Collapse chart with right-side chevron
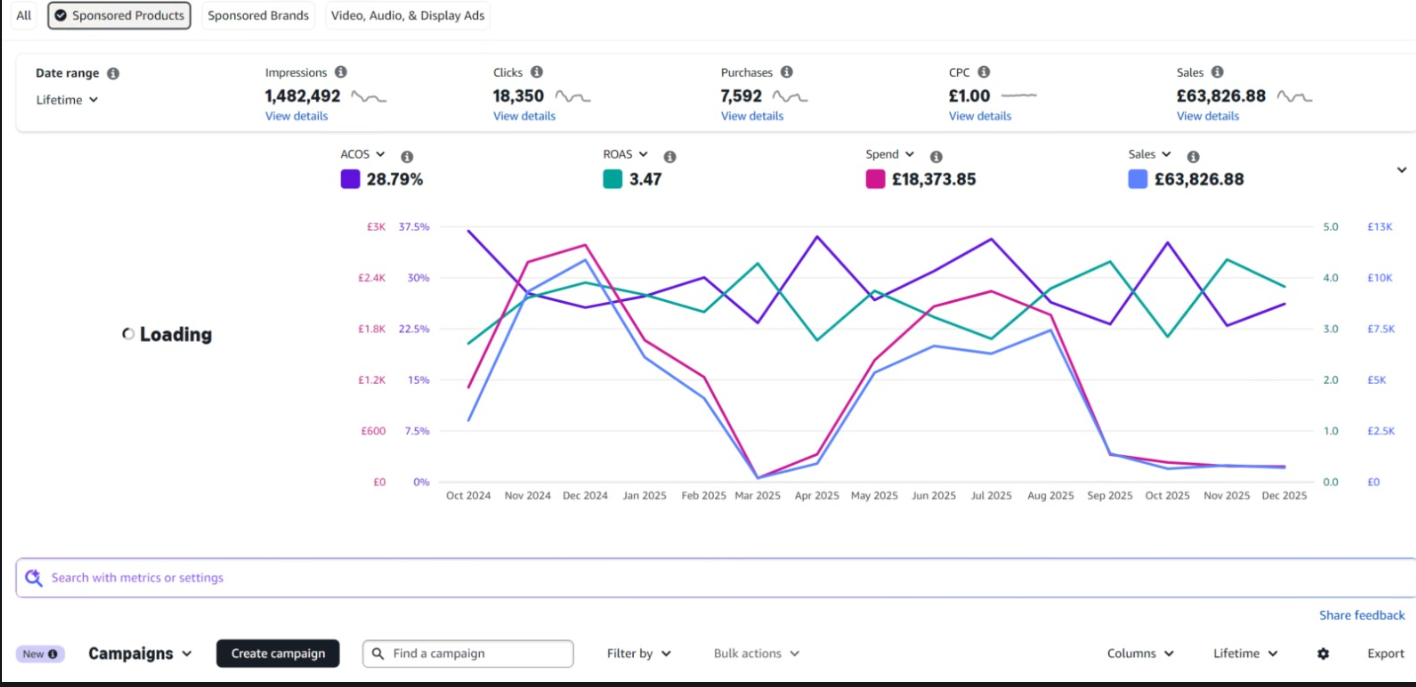The width and height of the screenshot is (1416, 687). [1401, 170]
